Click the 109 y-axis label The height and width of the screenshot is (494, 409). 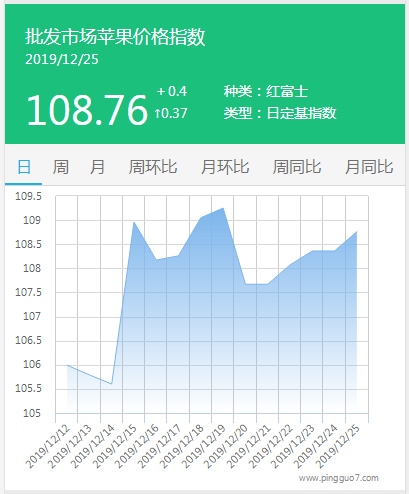[x=32, y=220]
